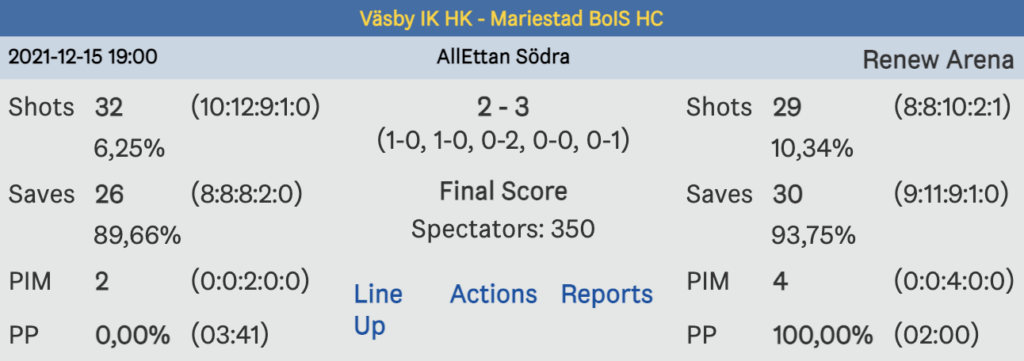Click the home team shots total 32
This screenshot has width=1024, height=361.
(109, 107)
